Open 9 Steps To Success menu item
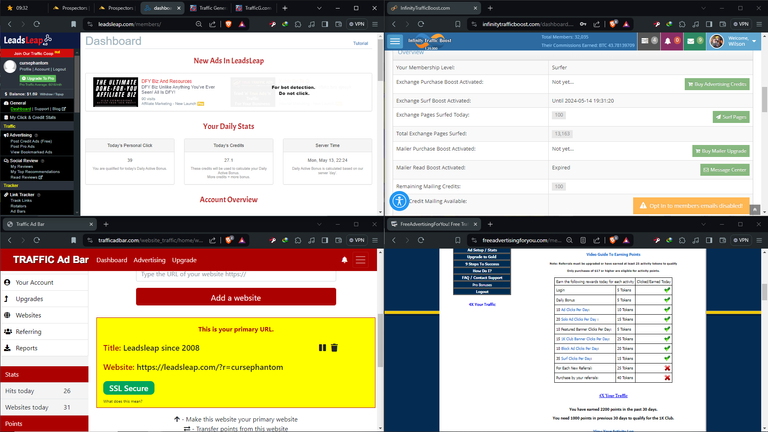 click(482, 264)
